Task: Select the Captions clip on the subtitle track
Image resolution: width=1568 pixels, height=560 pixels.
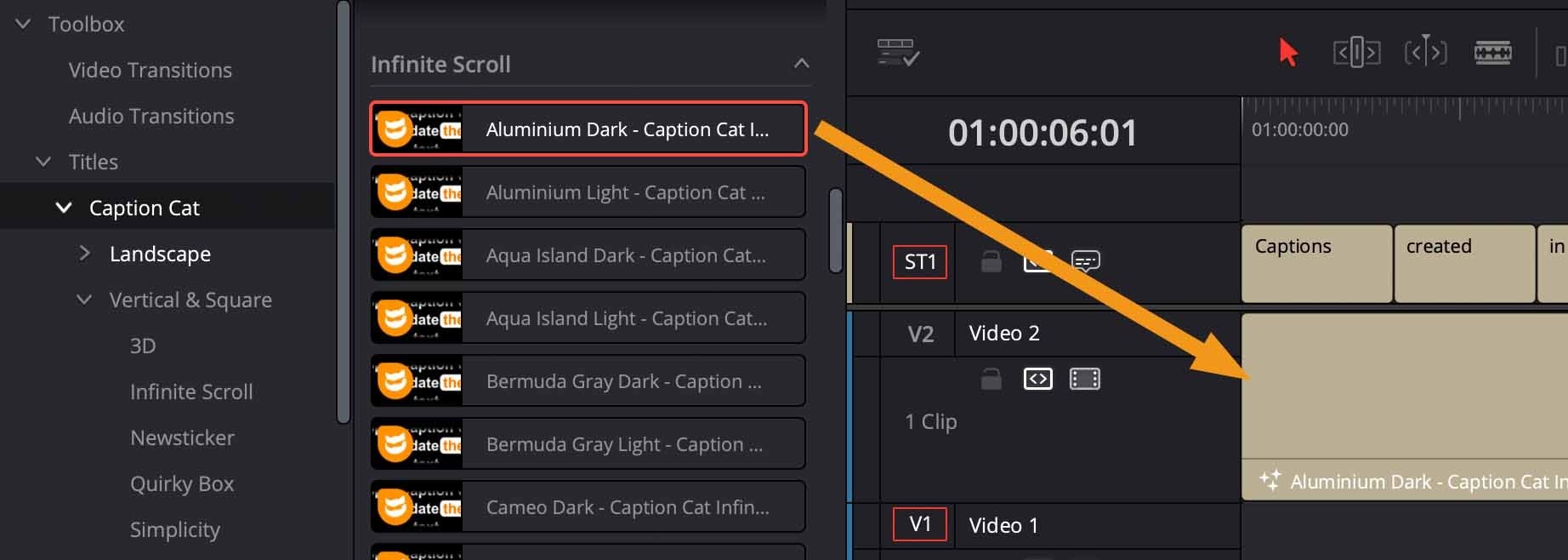Action: [1316, 264]
